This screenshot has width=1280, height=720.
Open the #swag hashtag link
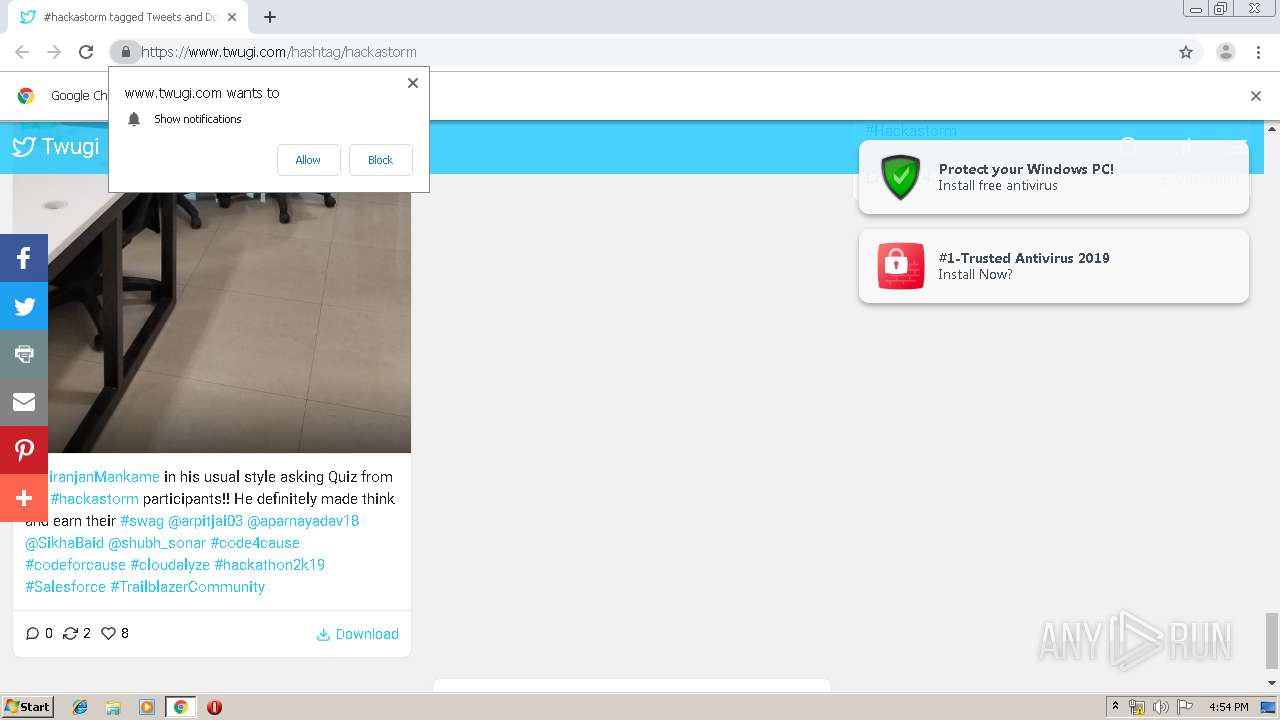[142, 521]
